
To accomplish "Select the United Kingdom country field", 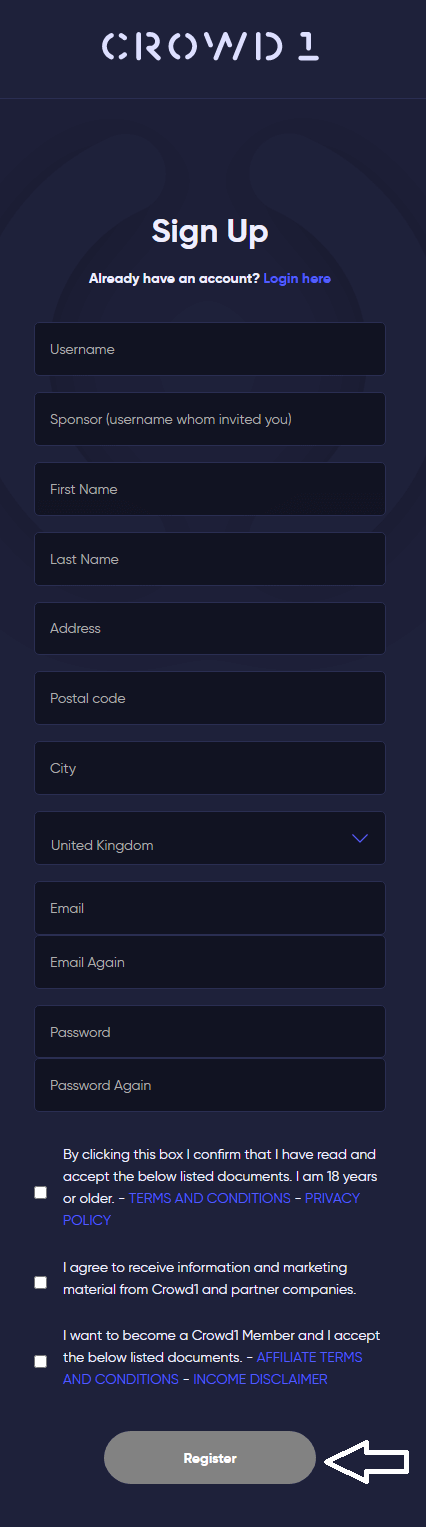I will click(210, 838).
